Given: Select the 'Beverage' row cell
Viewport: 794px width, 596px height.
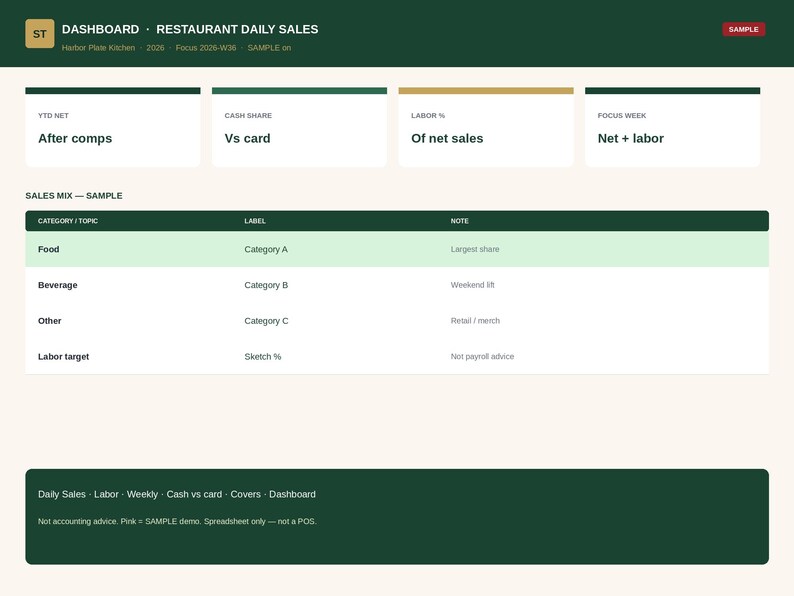Looking at the screenshot, I should [58, 285].
